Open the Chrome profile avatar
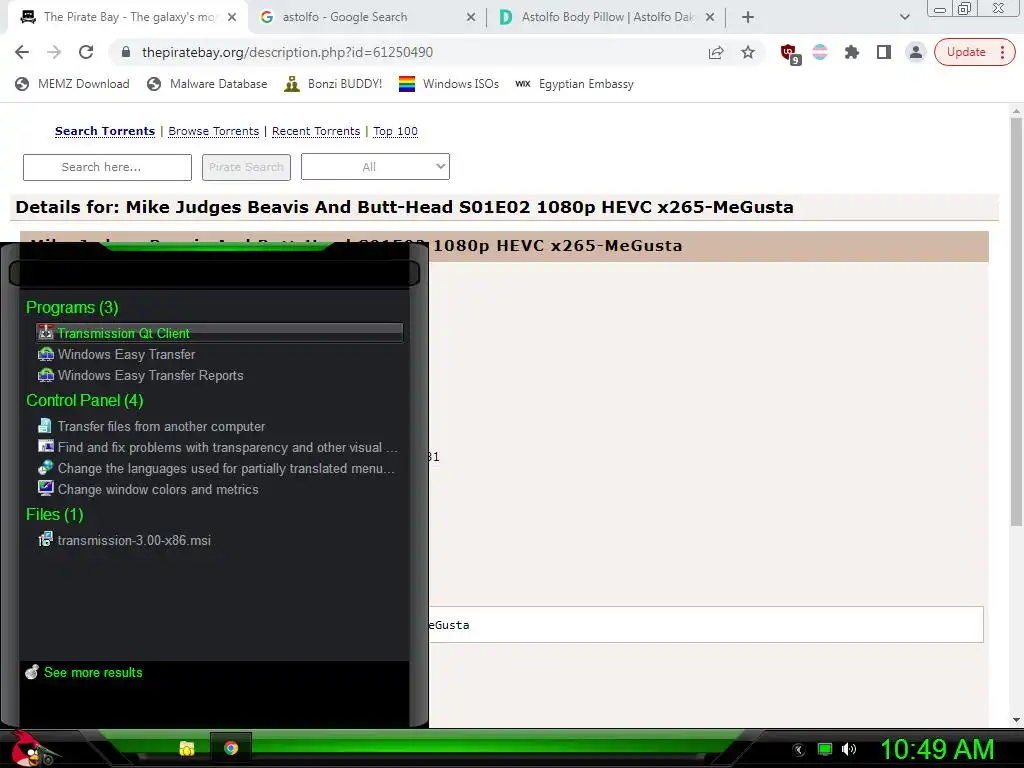The width and height of the screenshot is (1024, 768). [916, 52]
